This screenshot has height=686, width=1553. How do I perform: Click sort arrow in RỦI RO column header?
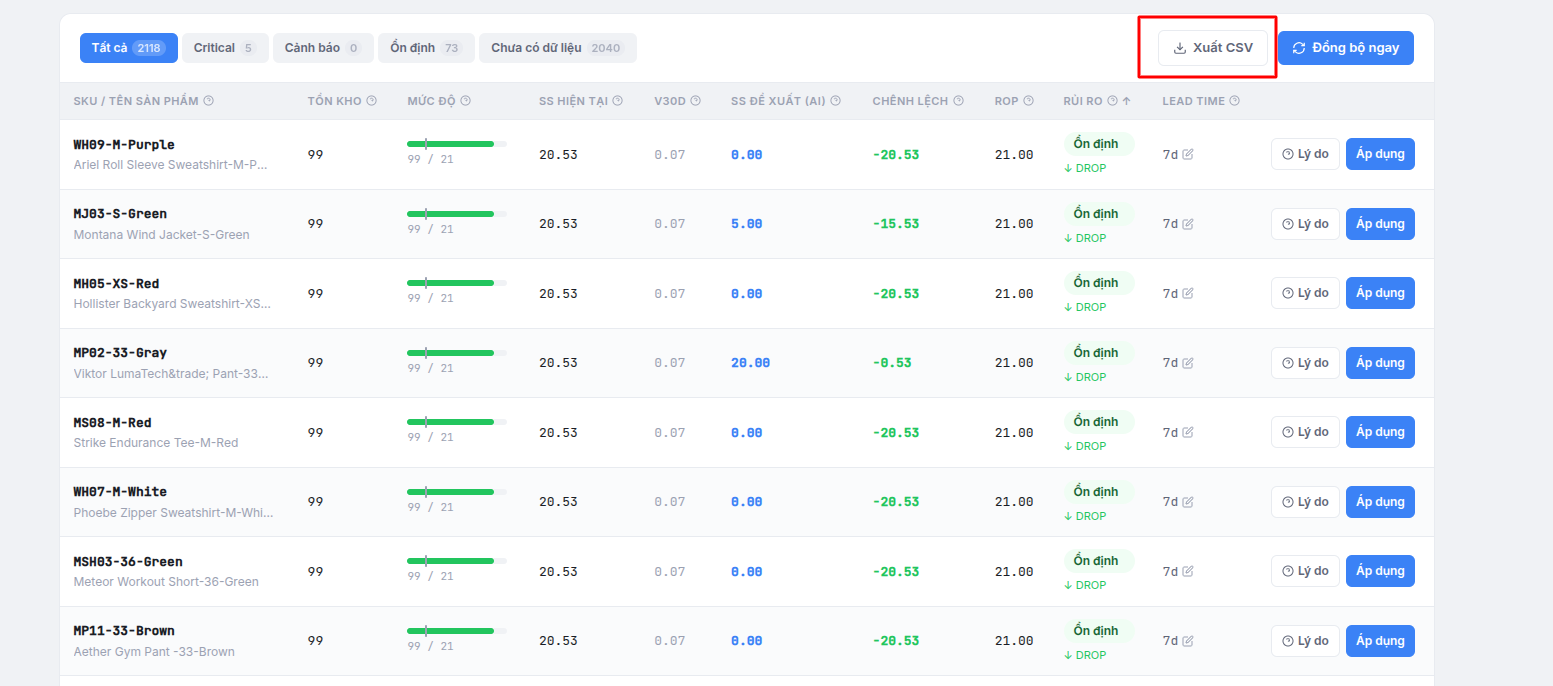click(1126, 101)
